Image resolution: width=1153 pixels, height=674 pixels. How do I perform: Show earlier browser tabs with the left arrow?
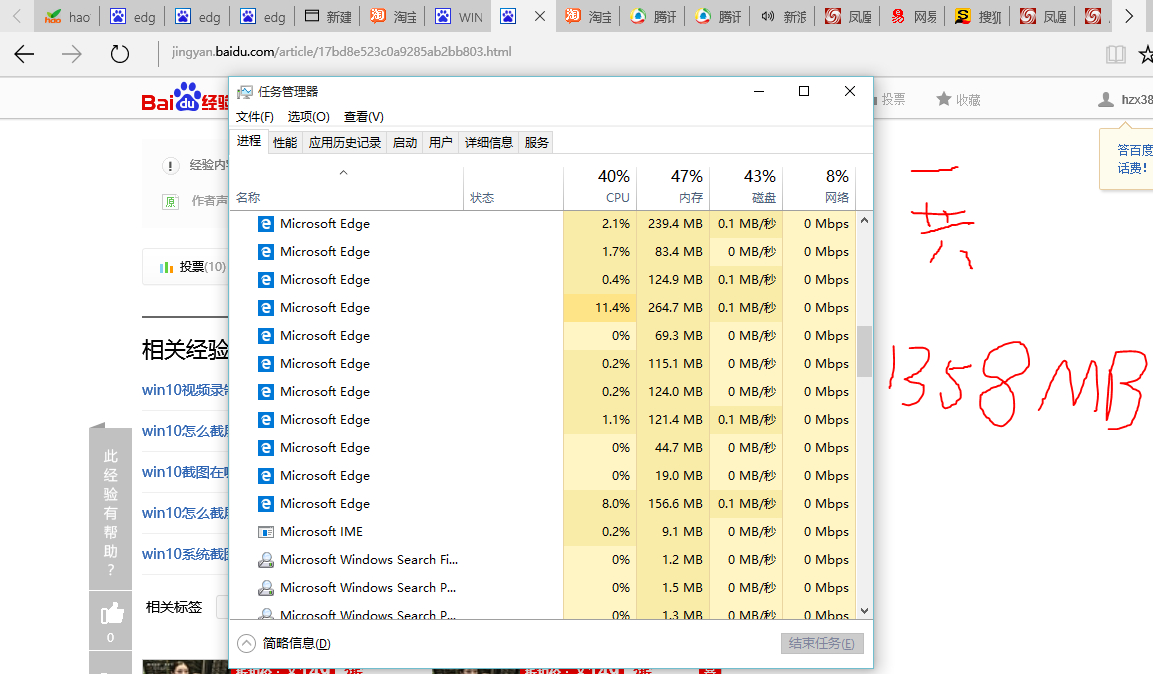[16, 16]
